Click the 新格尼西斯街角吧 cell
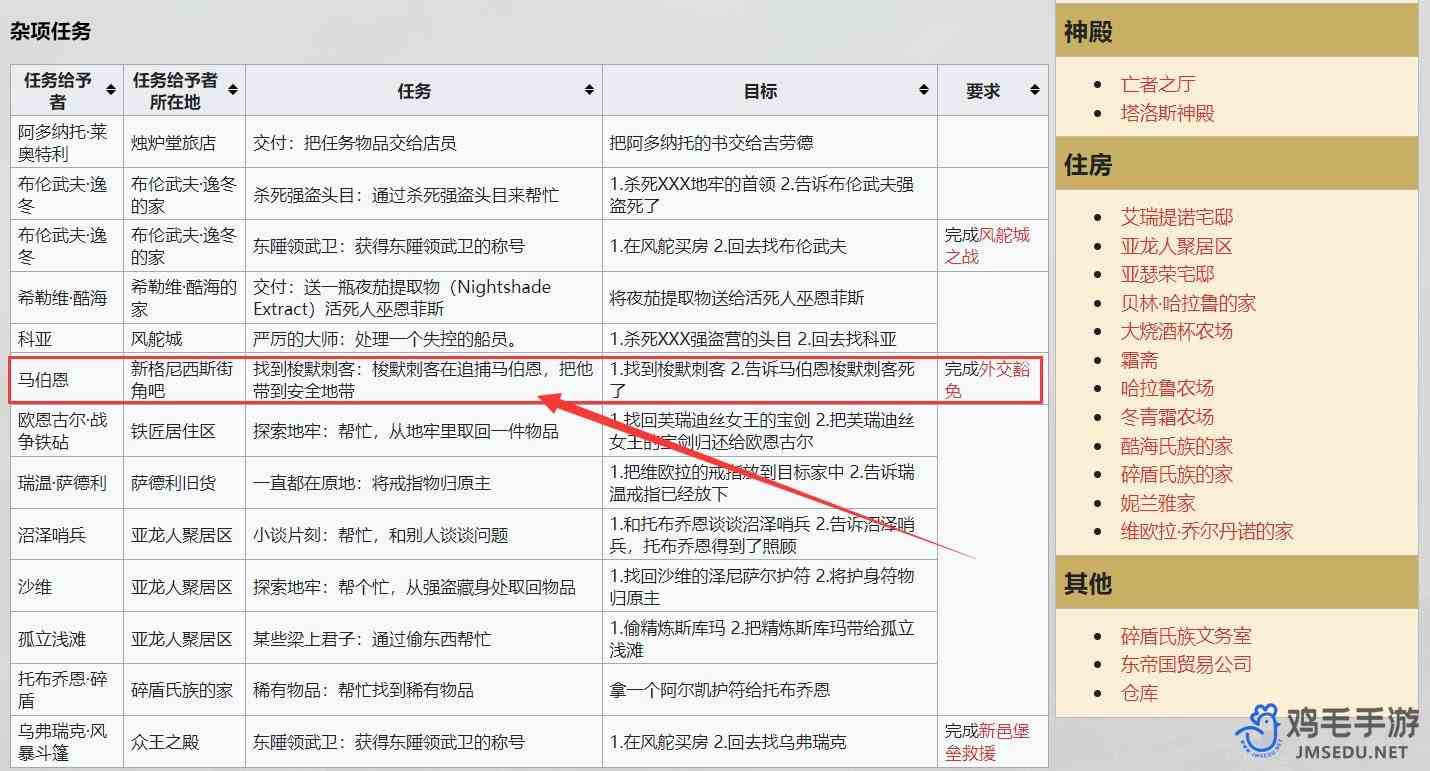Screen dimensions: 1430x771 (x=184, y=380)
